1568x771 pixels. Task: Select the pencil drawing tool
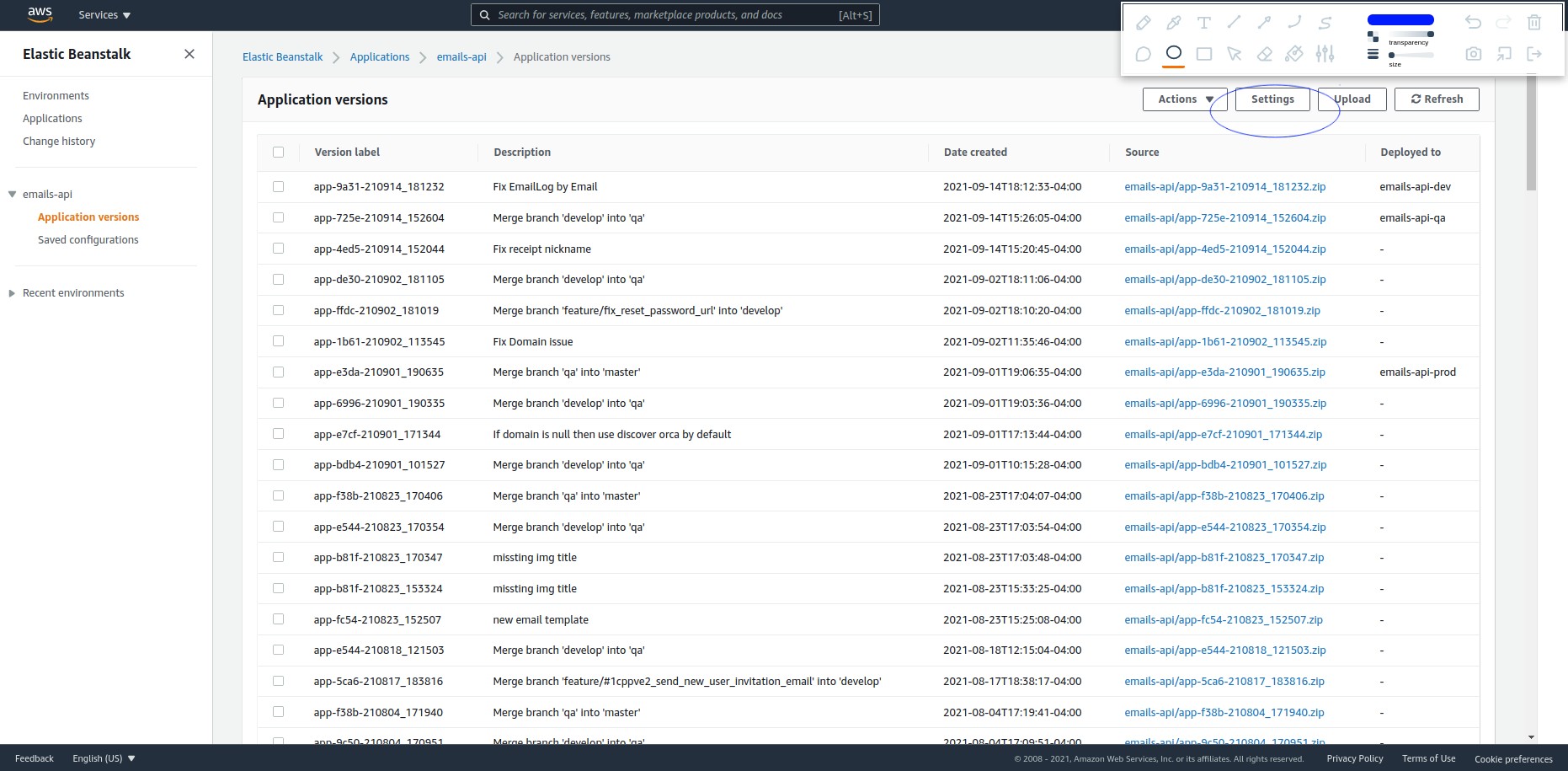1143,23
